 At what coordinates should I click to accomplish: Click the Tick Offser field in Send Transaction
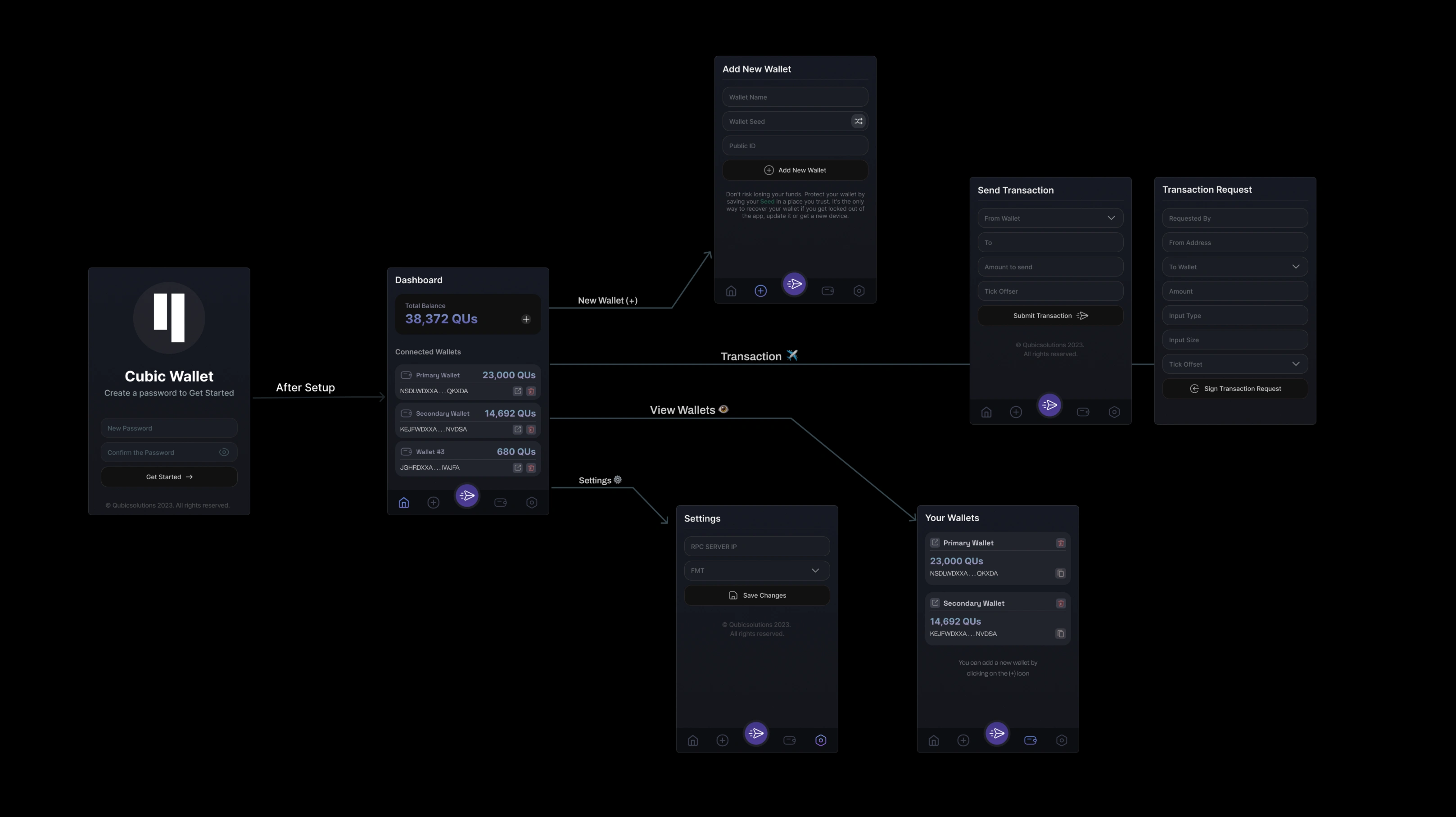1051,291
